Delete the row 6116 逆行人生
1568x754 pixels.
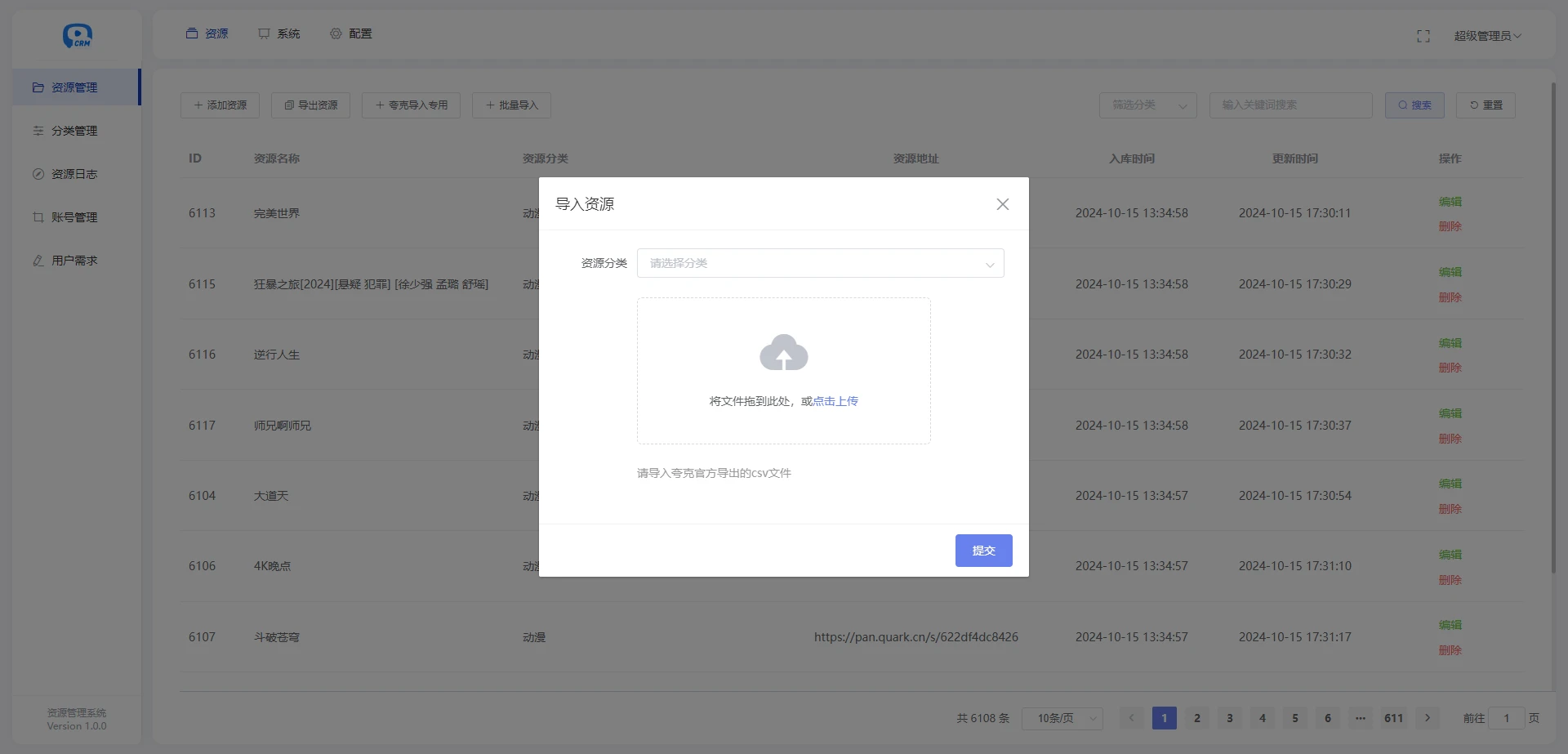(x=1450, y=368)
